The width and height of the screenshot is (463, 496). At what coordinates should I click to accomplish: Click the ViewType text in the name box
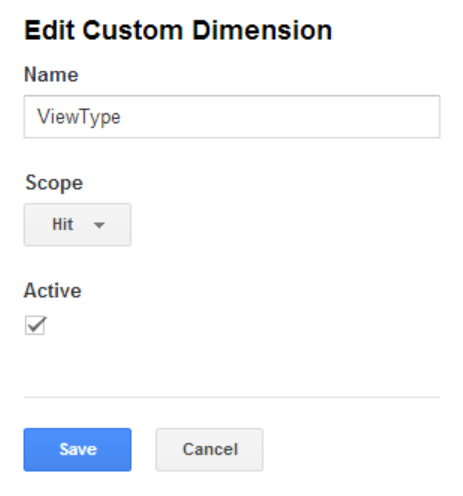79,117
